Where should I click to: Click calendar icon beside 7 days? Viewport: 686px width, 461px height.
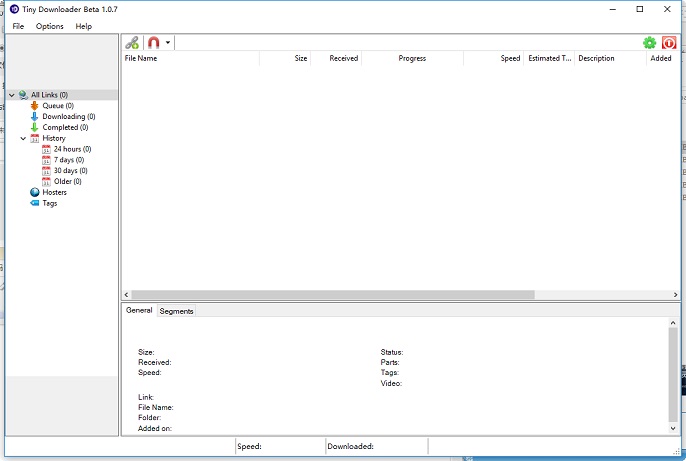tap(46, 160)
